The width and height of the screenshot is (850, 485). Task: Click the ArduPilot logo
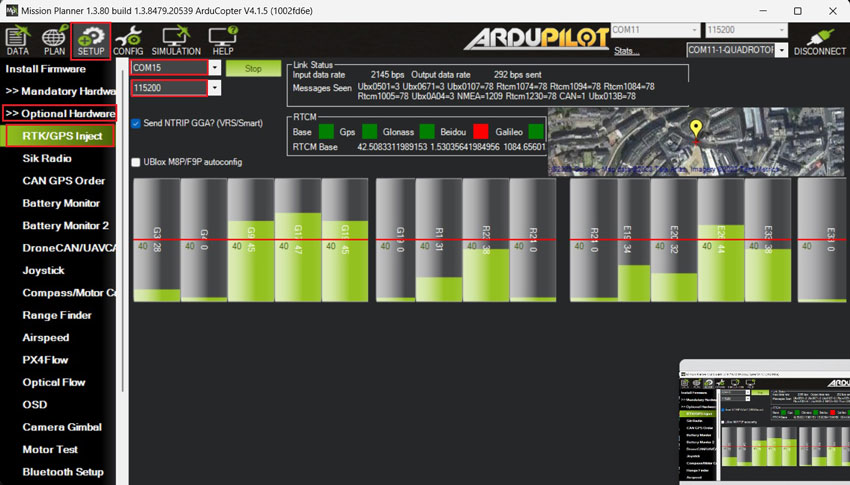tap(537, 38)
